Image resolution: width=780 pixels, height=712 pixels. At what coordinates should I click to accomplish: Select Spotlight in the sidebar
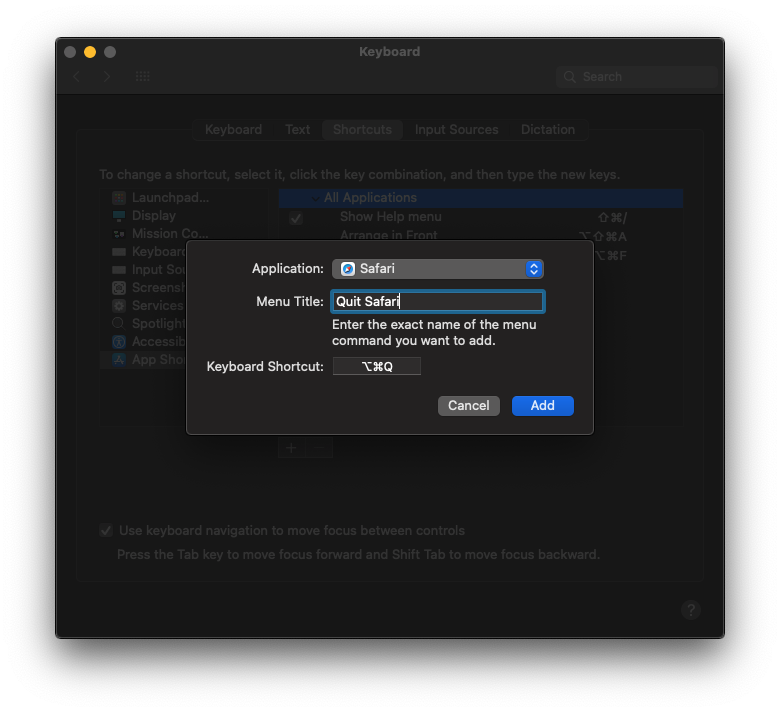[x=144, y=323]
